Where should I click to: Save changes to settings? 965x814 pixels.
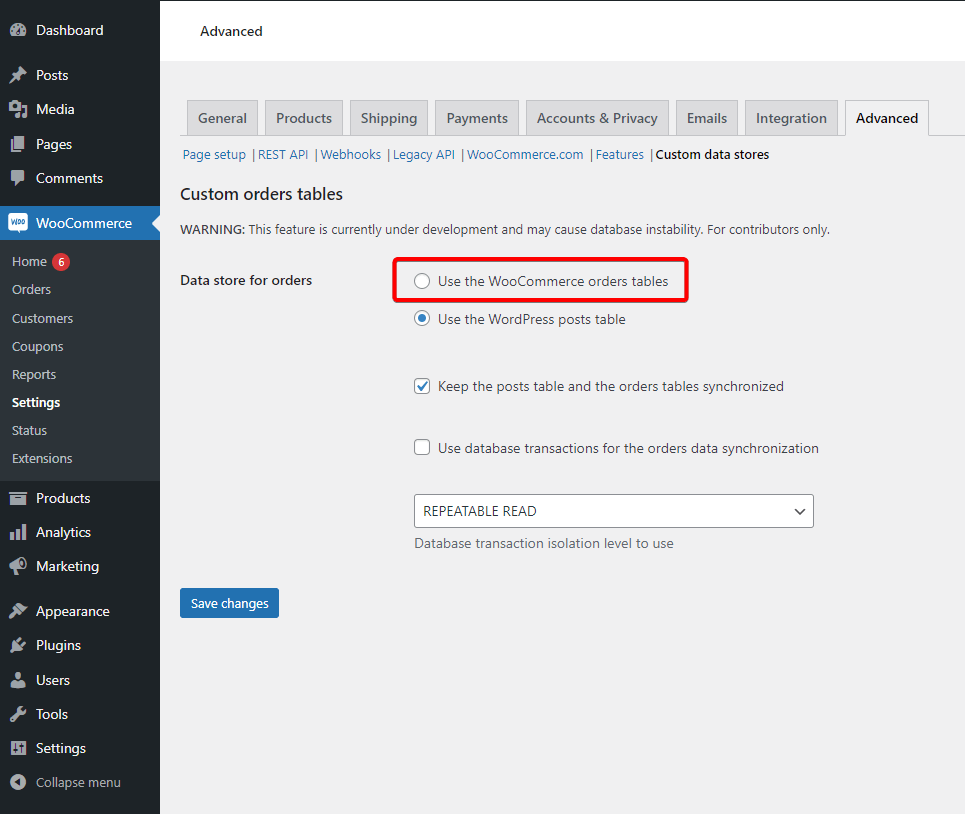(x=230, y=603)
